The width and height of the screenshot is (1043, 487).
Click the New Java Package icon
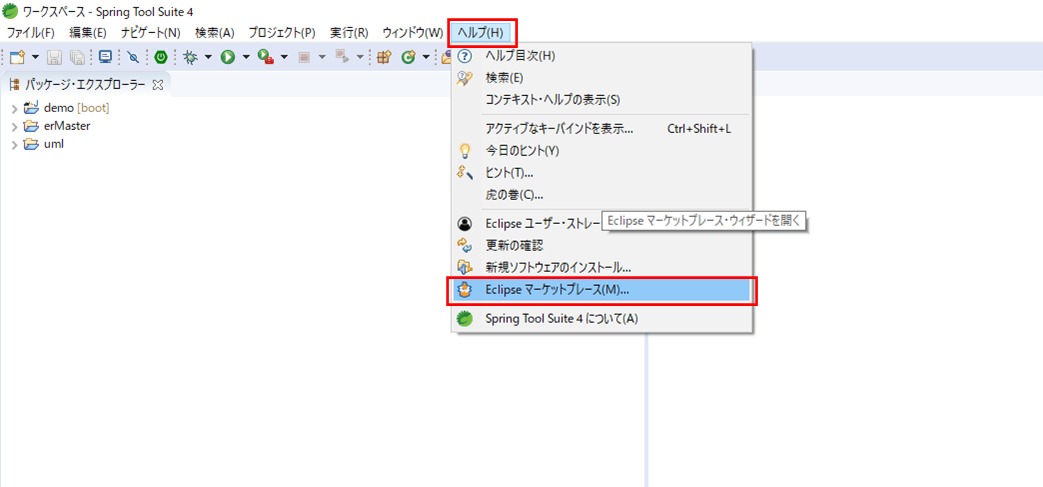(383, 58)
